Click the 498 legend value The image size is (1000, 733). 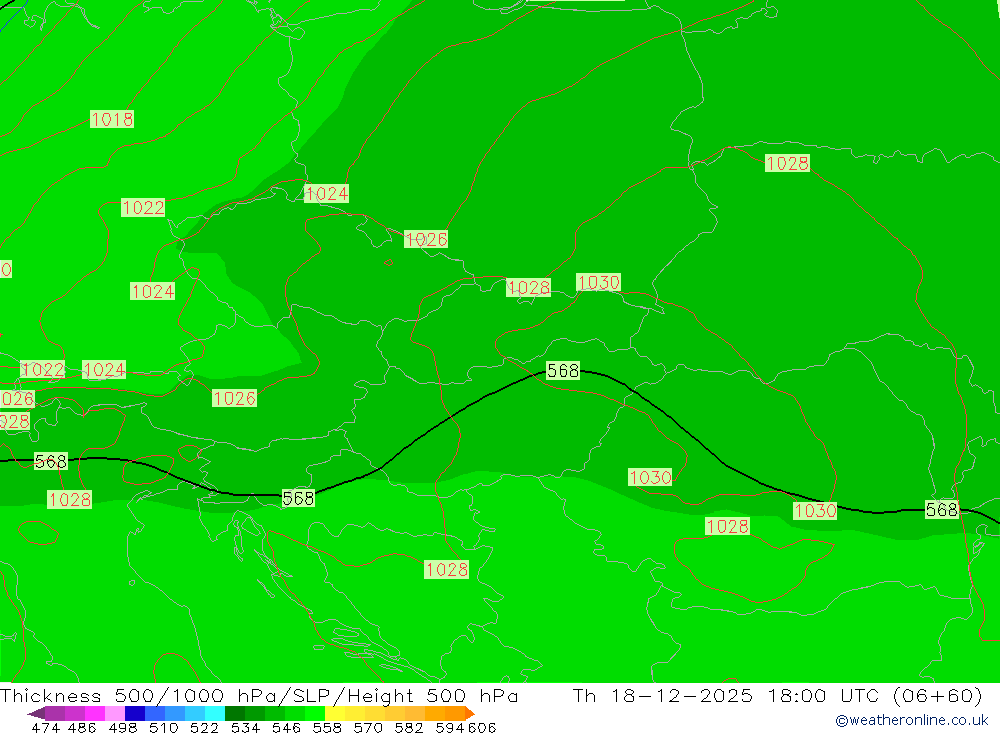coord(123,727)
